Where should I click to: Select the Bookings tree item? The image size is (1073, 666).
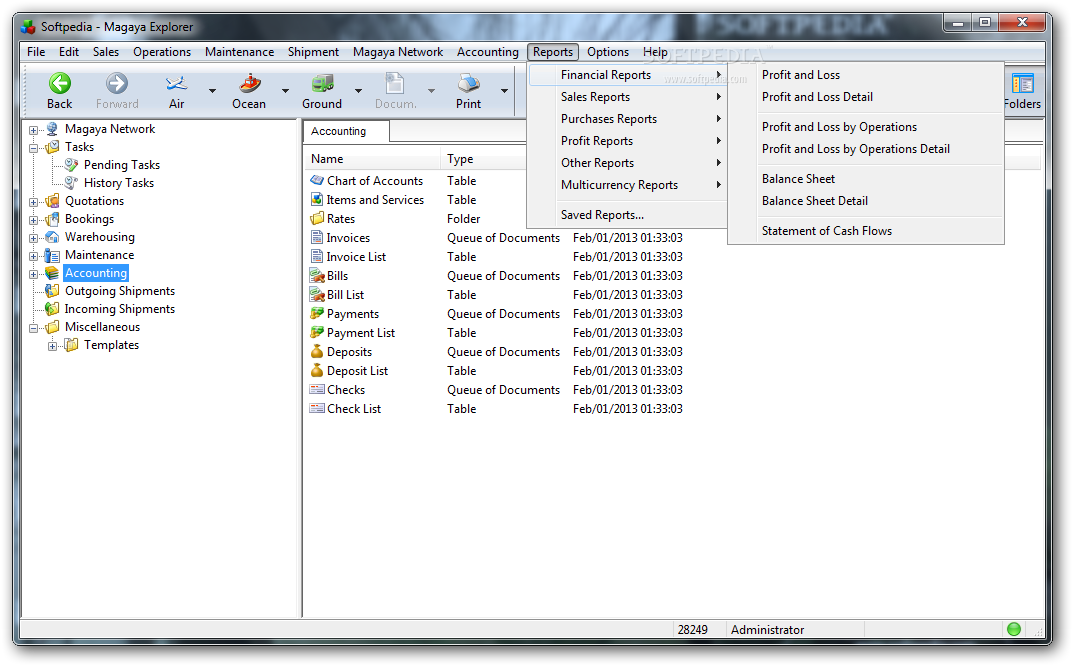coord(89,219)
